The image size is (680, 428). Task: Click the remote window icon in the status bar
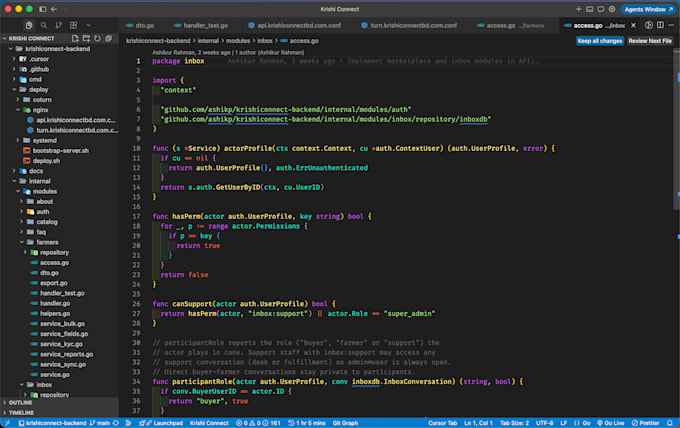(7, 423)
